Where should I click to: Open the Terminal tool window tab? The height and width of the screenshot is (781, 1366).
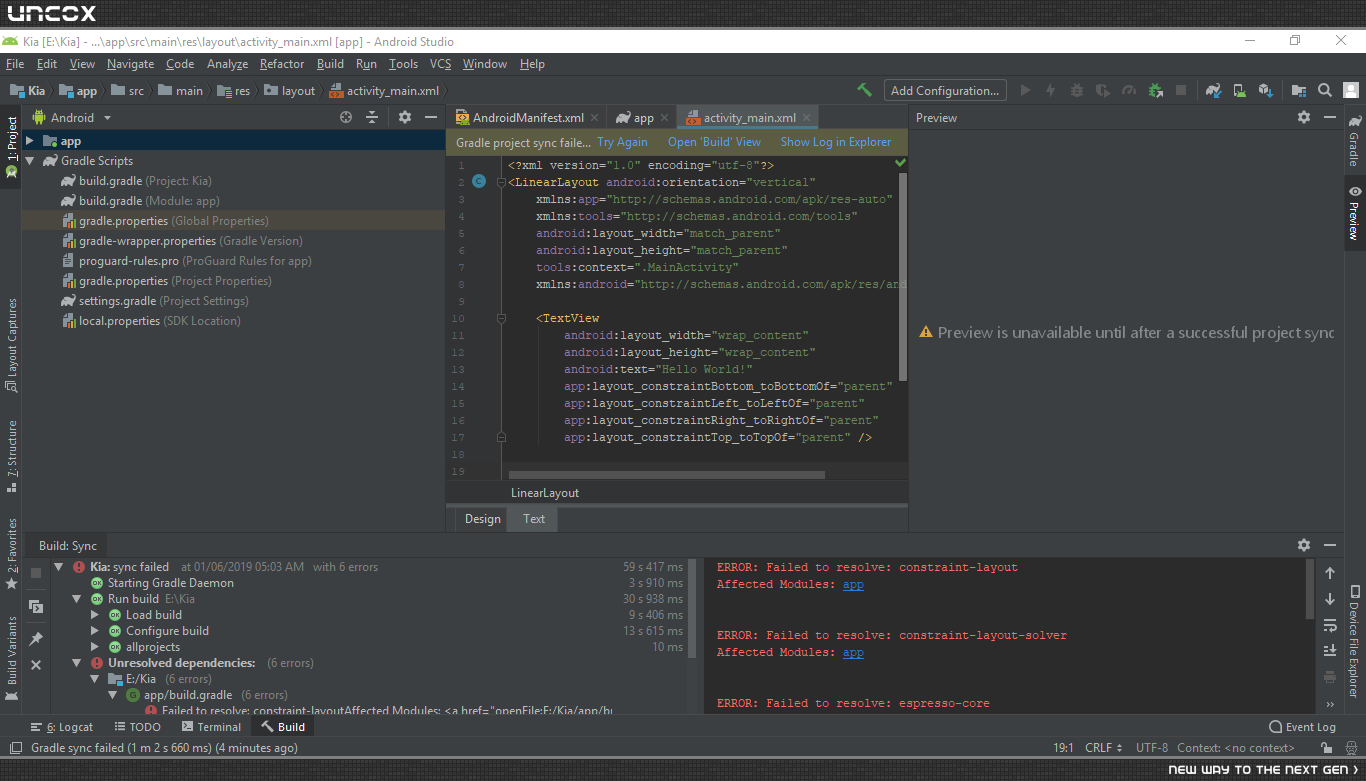210,727
